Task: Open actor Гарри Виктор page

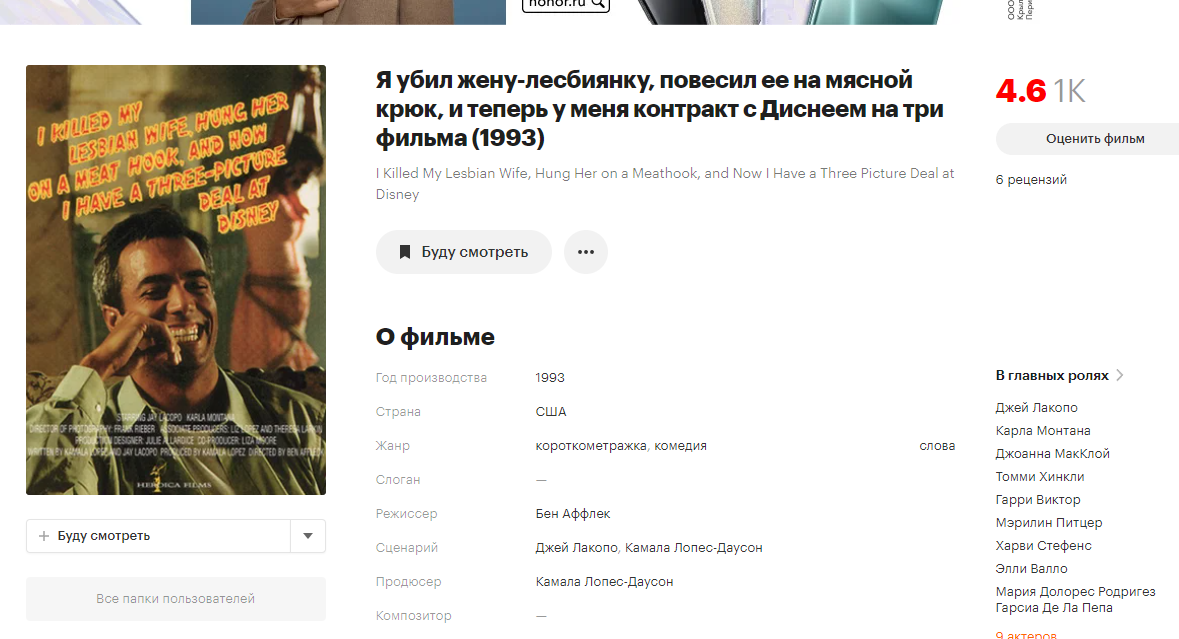Action: [x=1038, y=499]
